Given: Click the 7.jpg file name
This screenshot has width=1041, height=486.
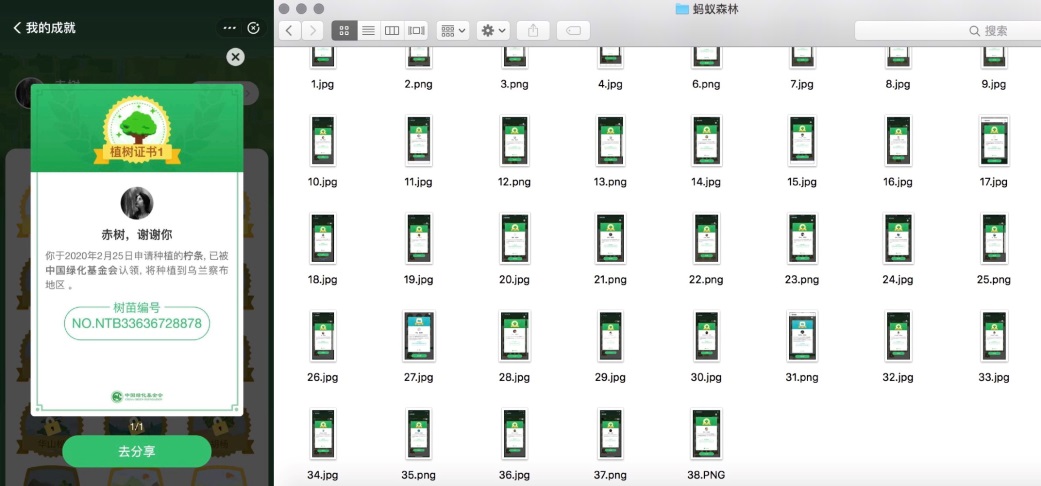Looking at the screenshot, I should pyautogui.click(x=802, y=84).
